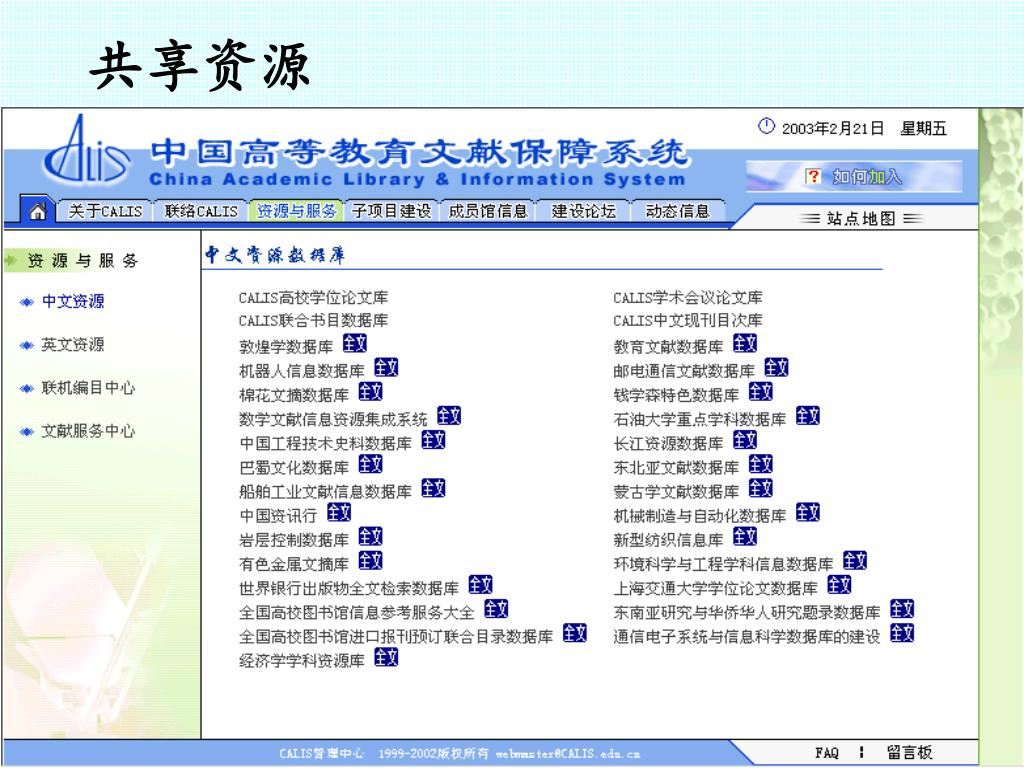This screenshot has height=768, width=1024.
Task: Open the full-text icon beside 有色金属文摘库
Action: click(x=370, y=561)
